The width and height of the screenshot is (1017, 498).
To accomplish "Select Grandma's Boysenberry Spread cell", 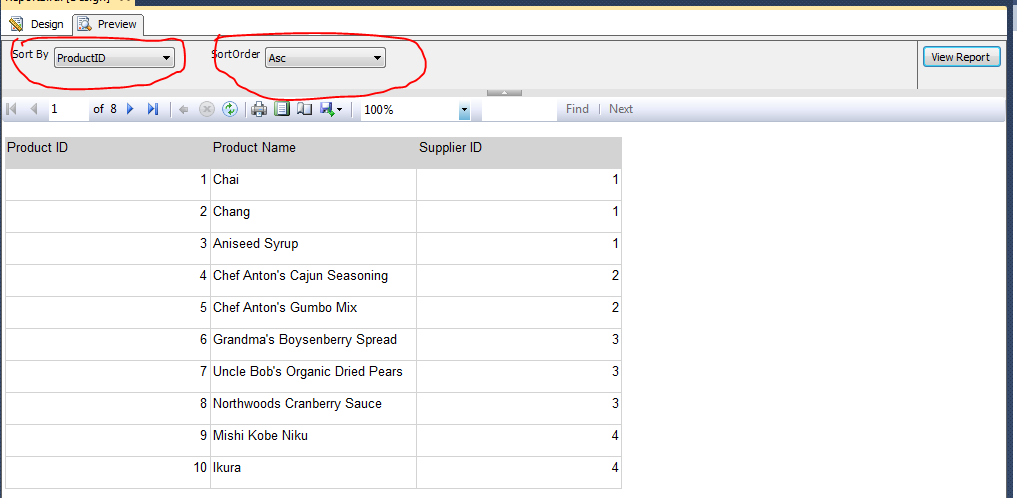I will (313, 344).
